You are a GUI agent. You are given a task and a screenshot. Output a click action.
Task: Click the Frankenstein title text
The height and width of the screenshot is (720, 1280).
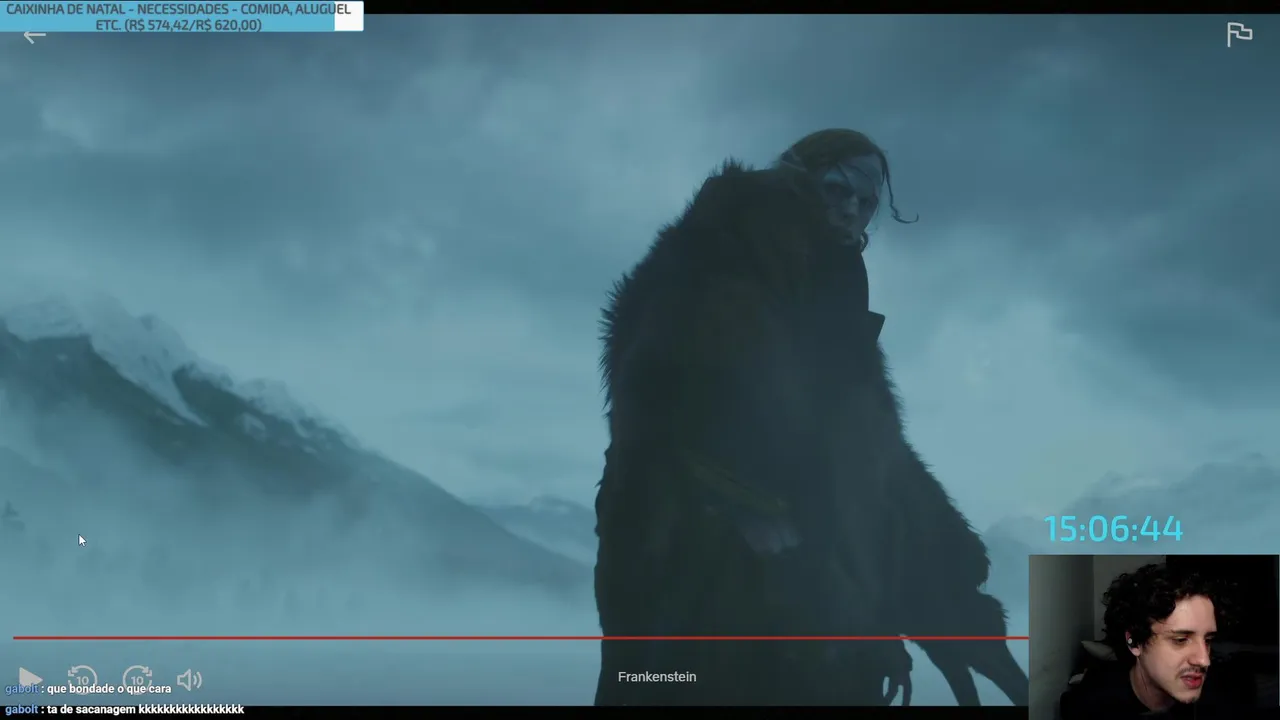[x=657, y=677]
